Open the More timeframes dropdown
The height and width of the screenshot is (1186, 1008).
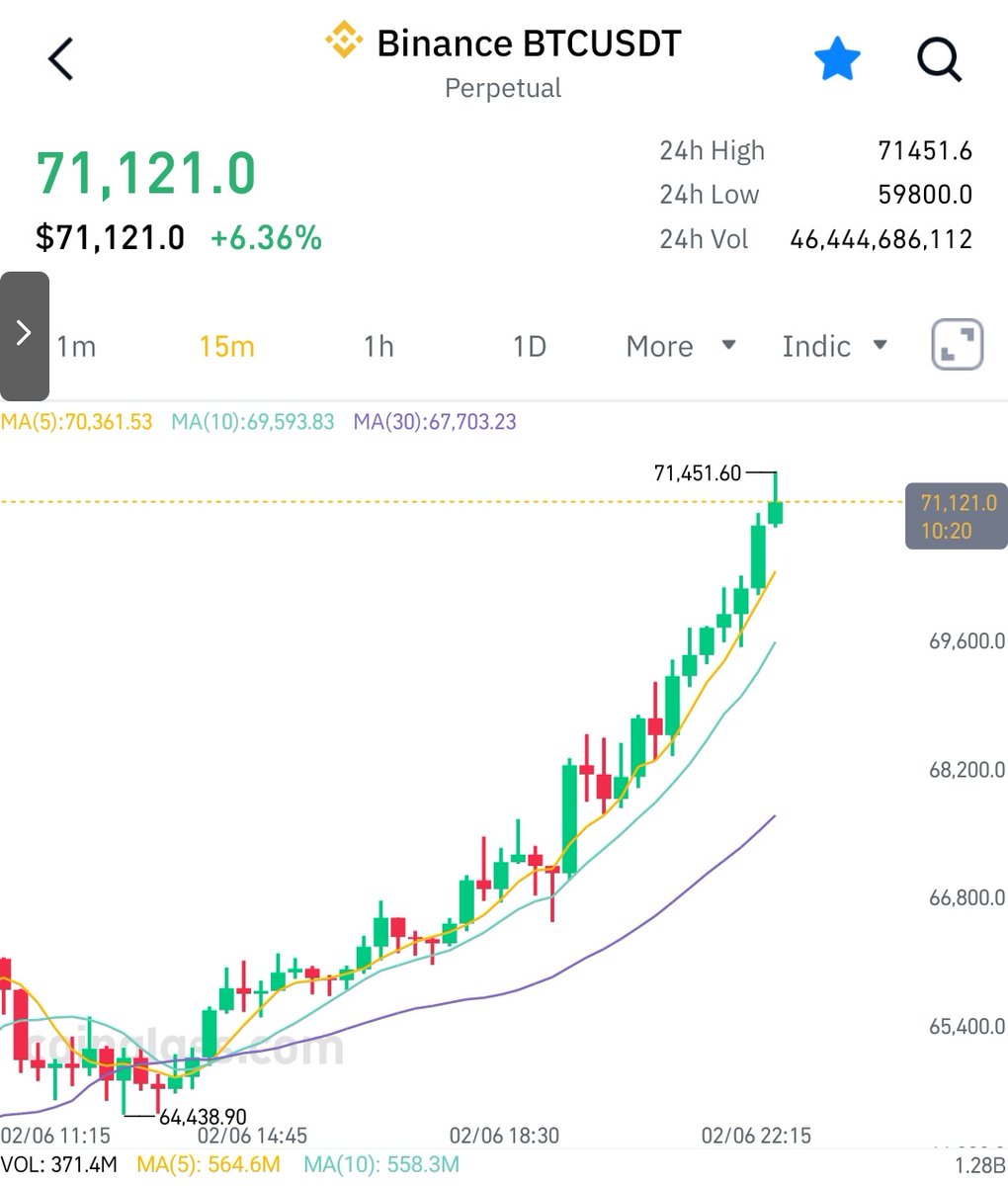click(x=681, y=347)
